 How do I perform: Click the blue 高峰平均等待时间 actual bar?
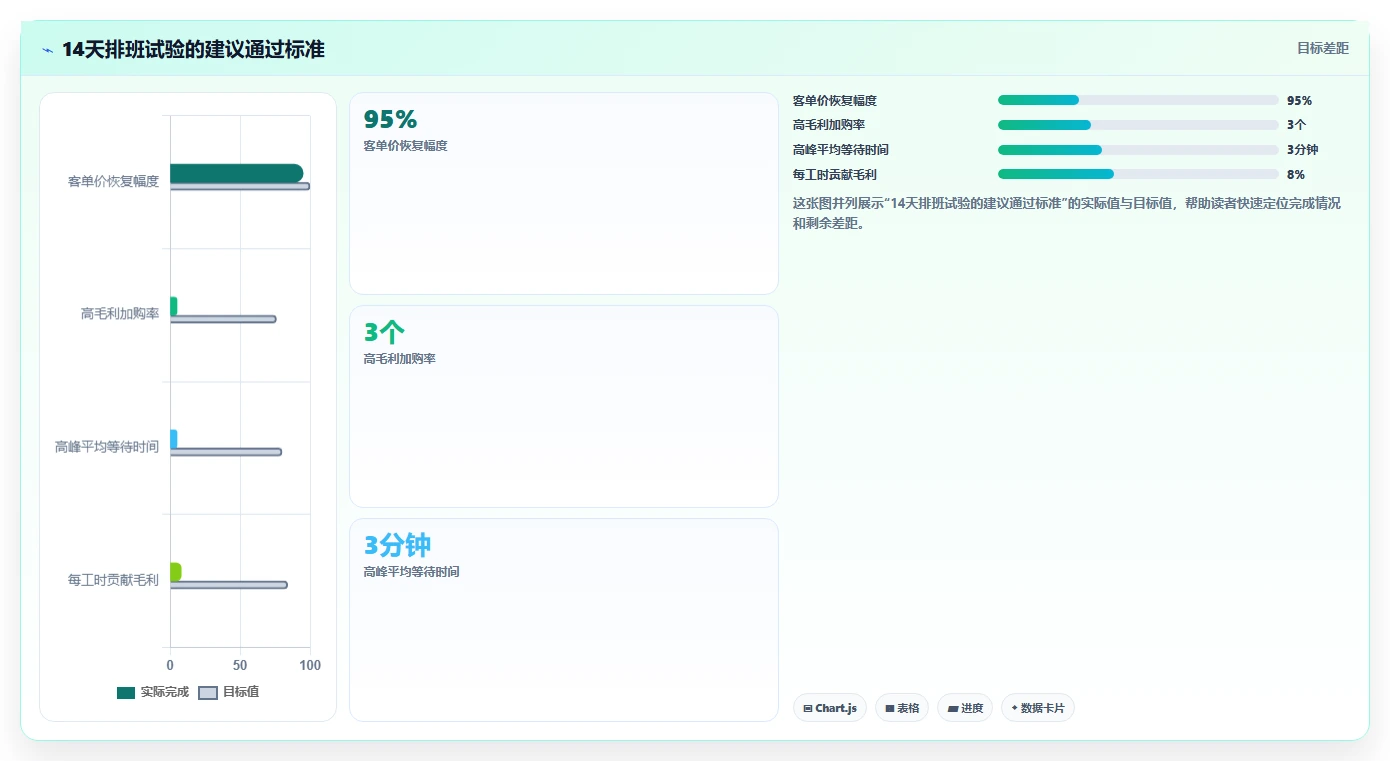pos(174,439)
